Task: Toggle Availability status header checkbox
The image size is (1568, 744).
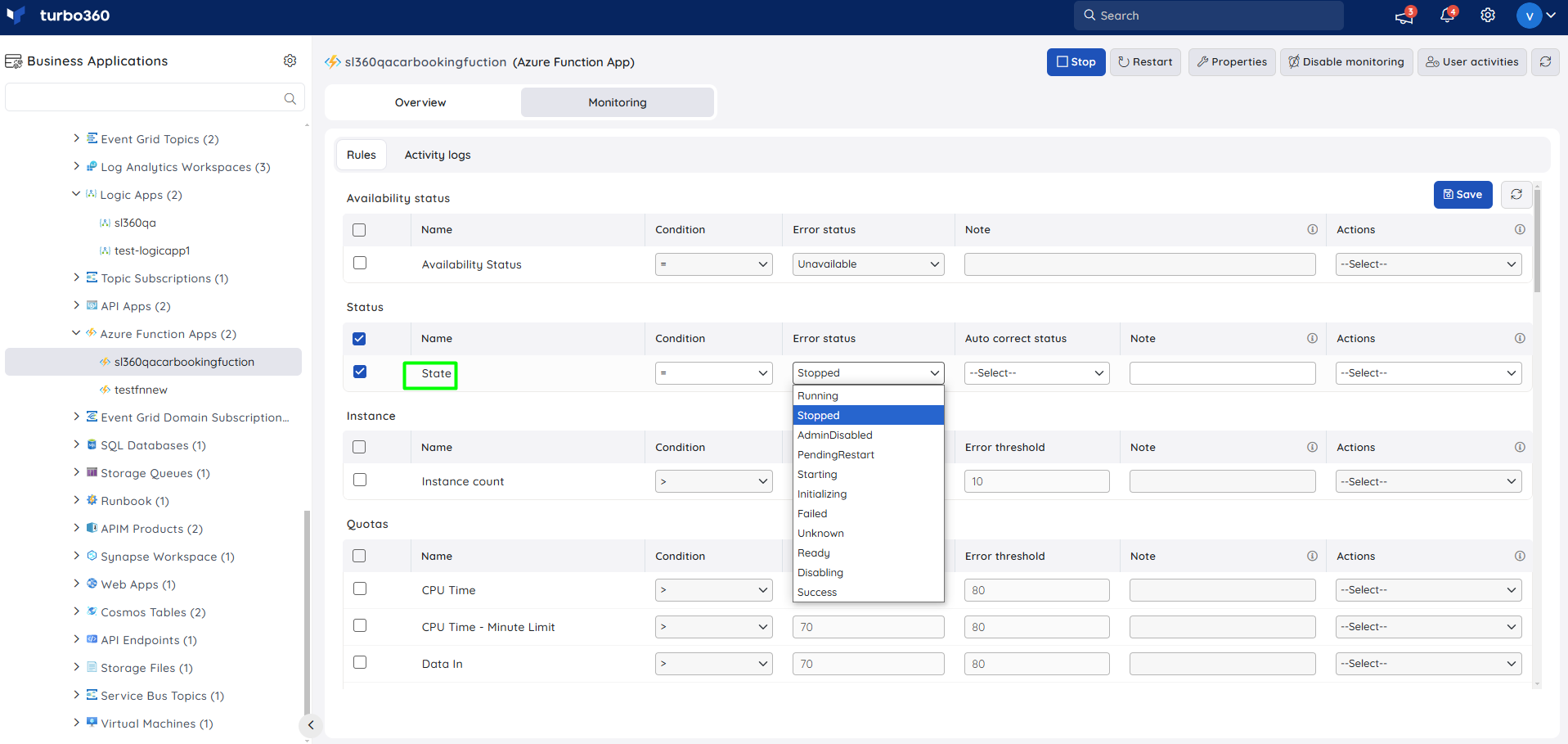Action: (359, 230)
